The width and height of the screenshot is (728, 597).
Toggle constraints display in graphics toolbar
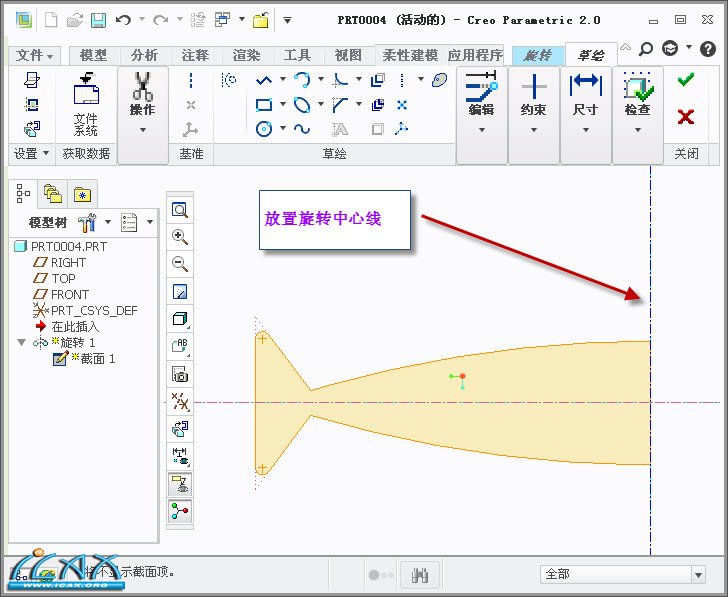pos(180,484)
